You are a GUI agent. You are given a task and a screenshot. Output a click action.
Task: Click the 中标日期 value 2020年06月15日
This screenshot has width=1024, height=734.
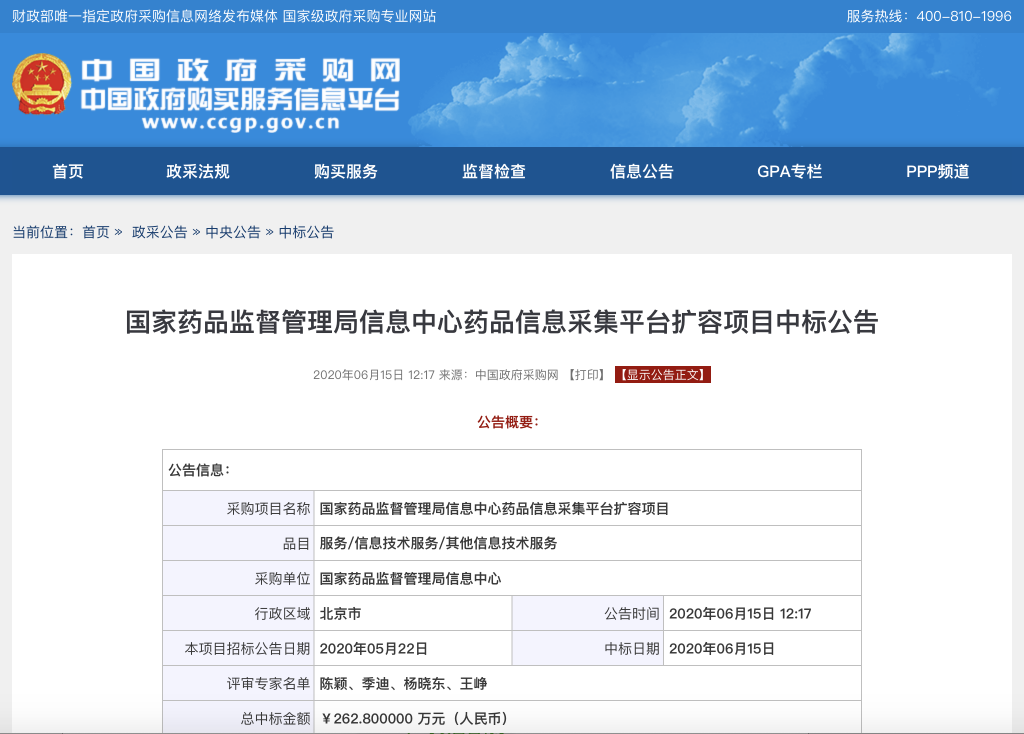tap(722, 648)
